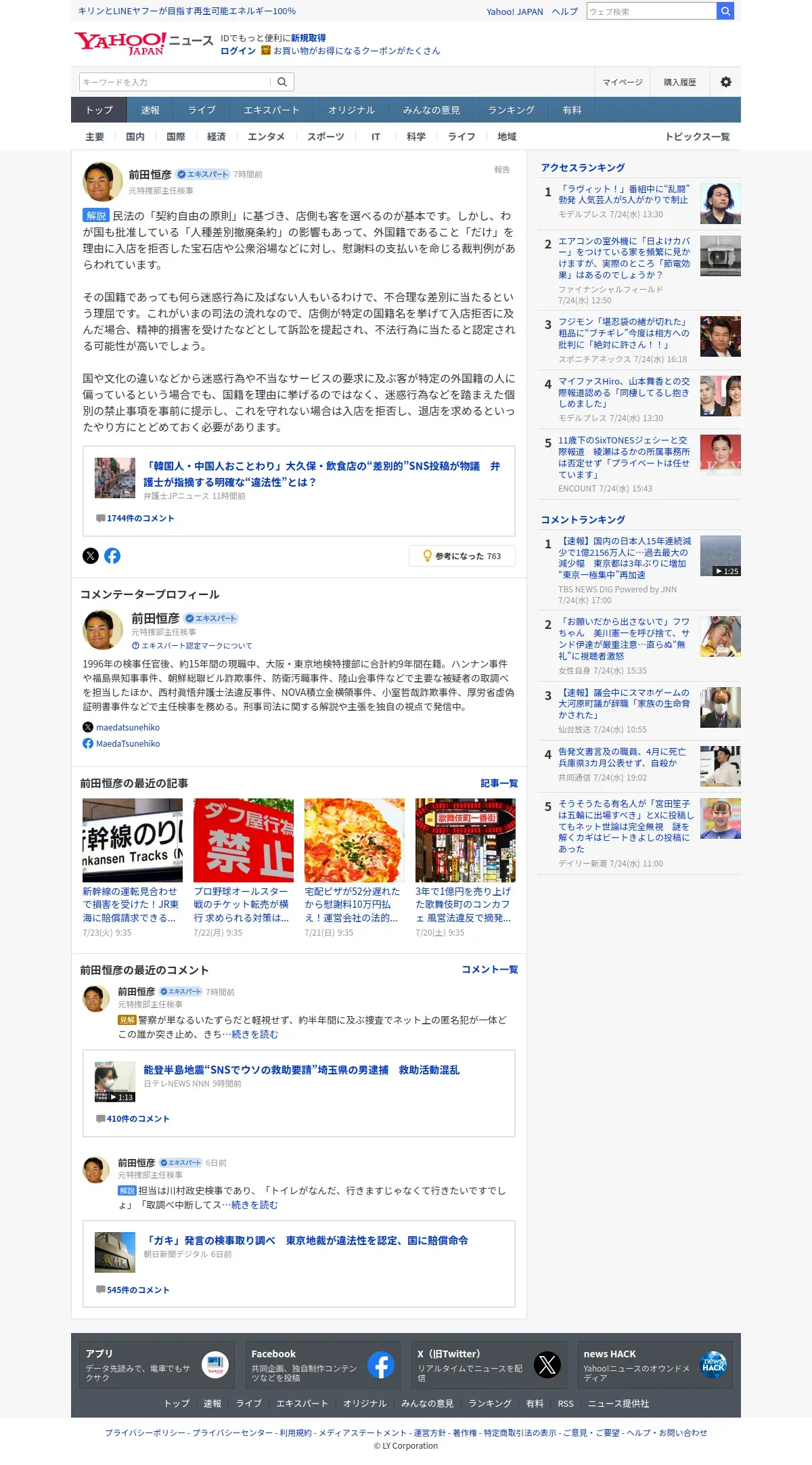Click the keyword search magnifier icon
Screen dimensions: 812x1465
point(282,82)
